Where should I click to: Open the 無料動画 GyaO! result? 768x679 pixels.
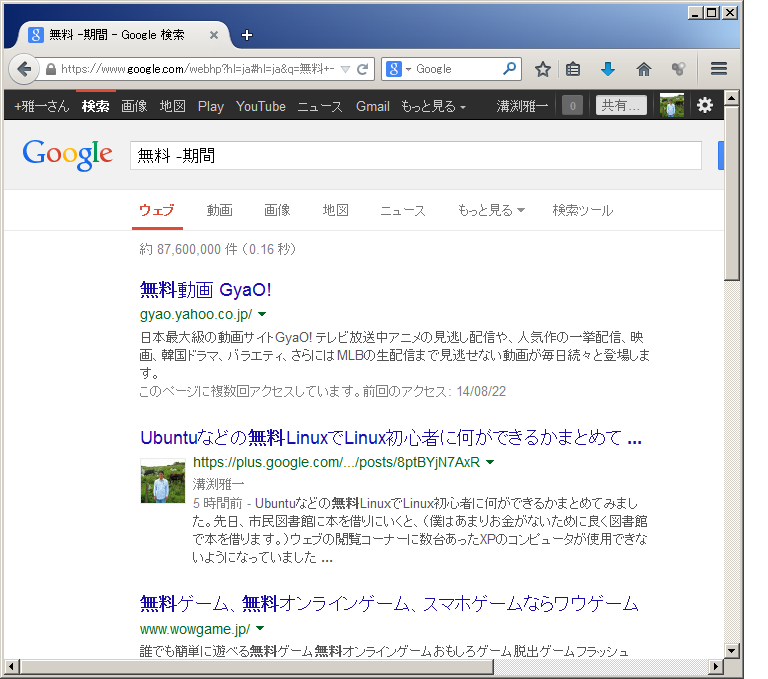(x=205, y=290)
